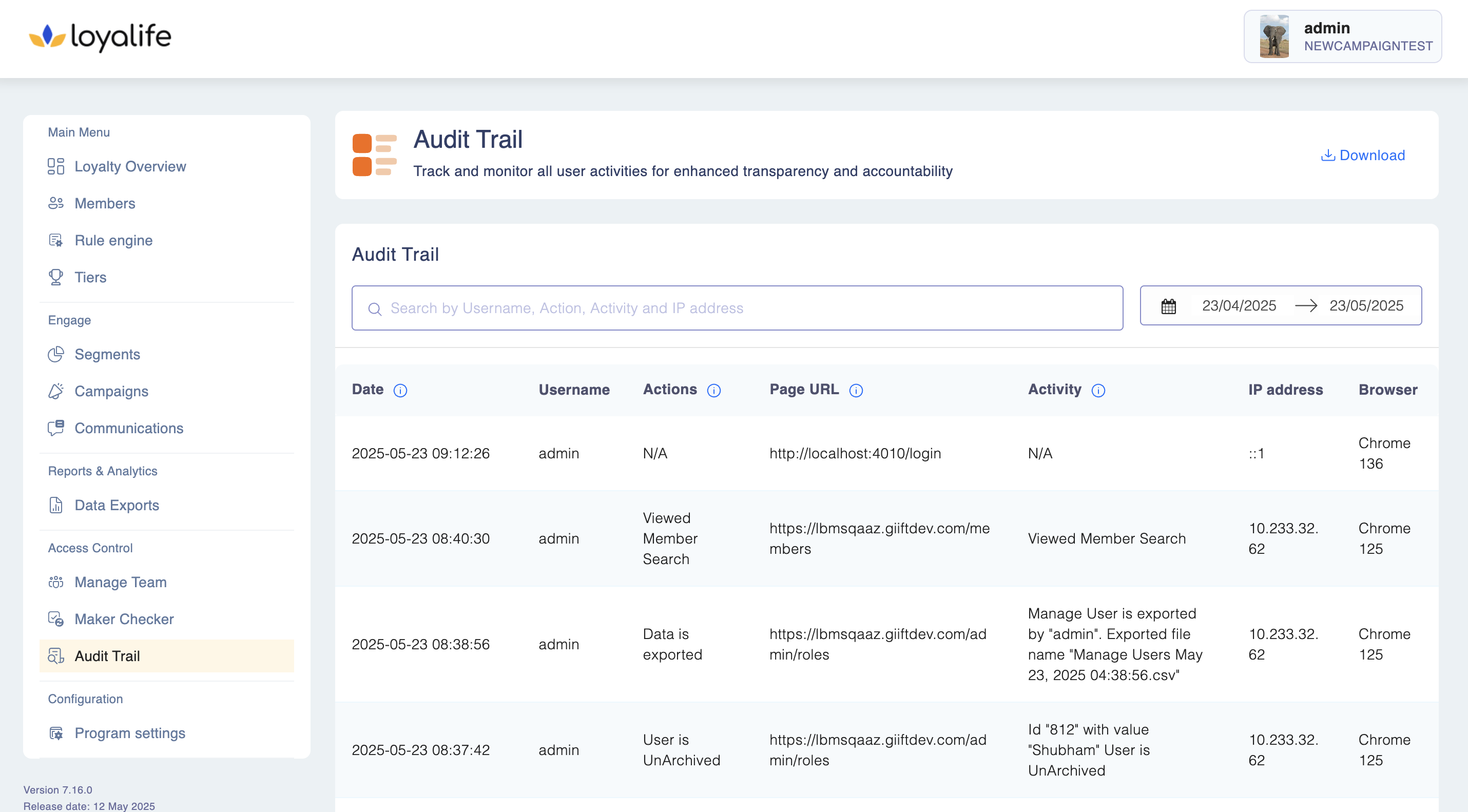Click the calendar icon in date range
The image size is (1468, 812).
1168,306
